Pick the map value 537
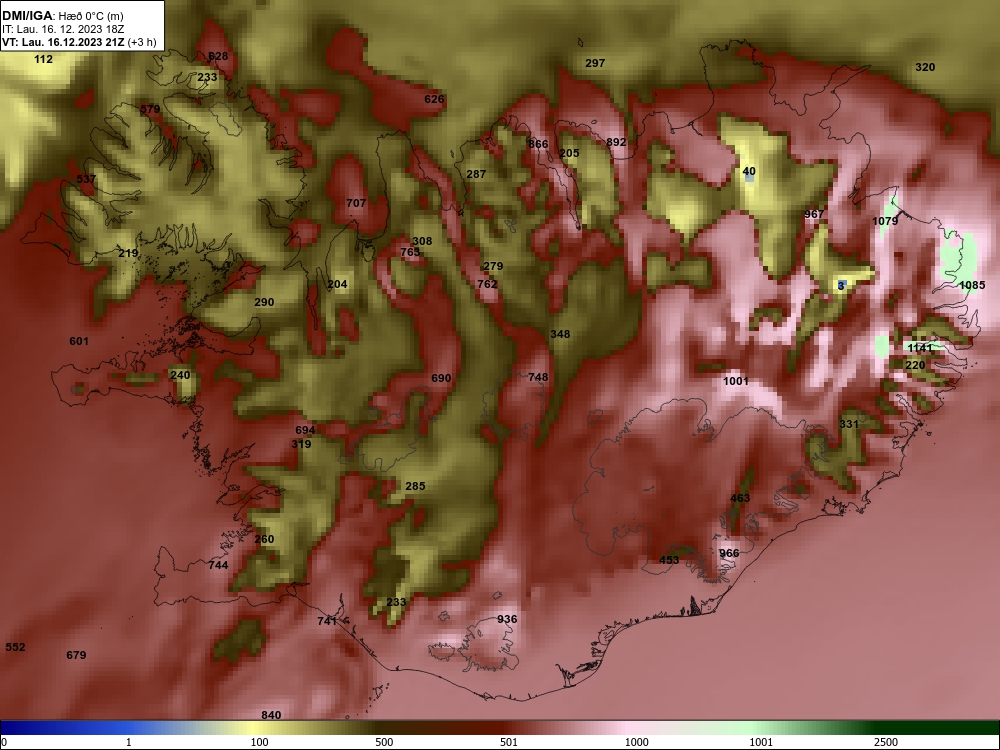1000x750 pixels. coord(86,179)
